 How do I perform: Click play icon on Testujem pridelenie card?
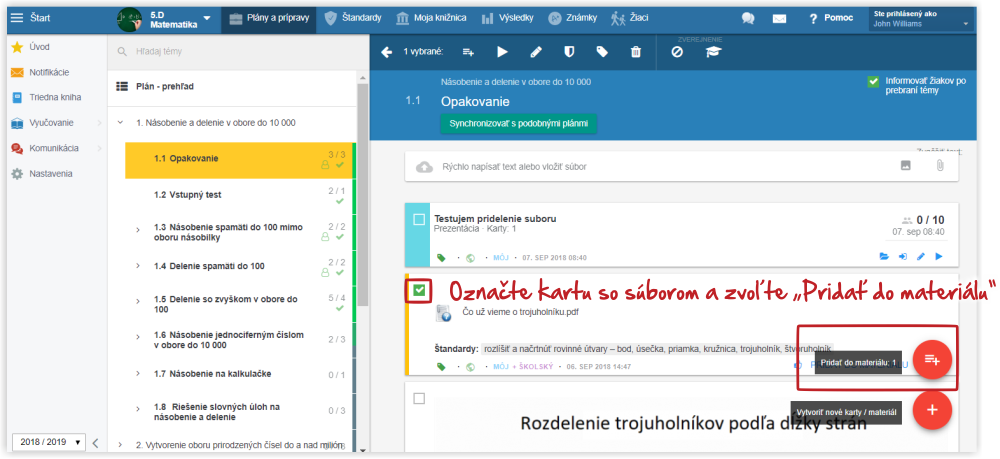pyautogui.click(x=939, y=257)
